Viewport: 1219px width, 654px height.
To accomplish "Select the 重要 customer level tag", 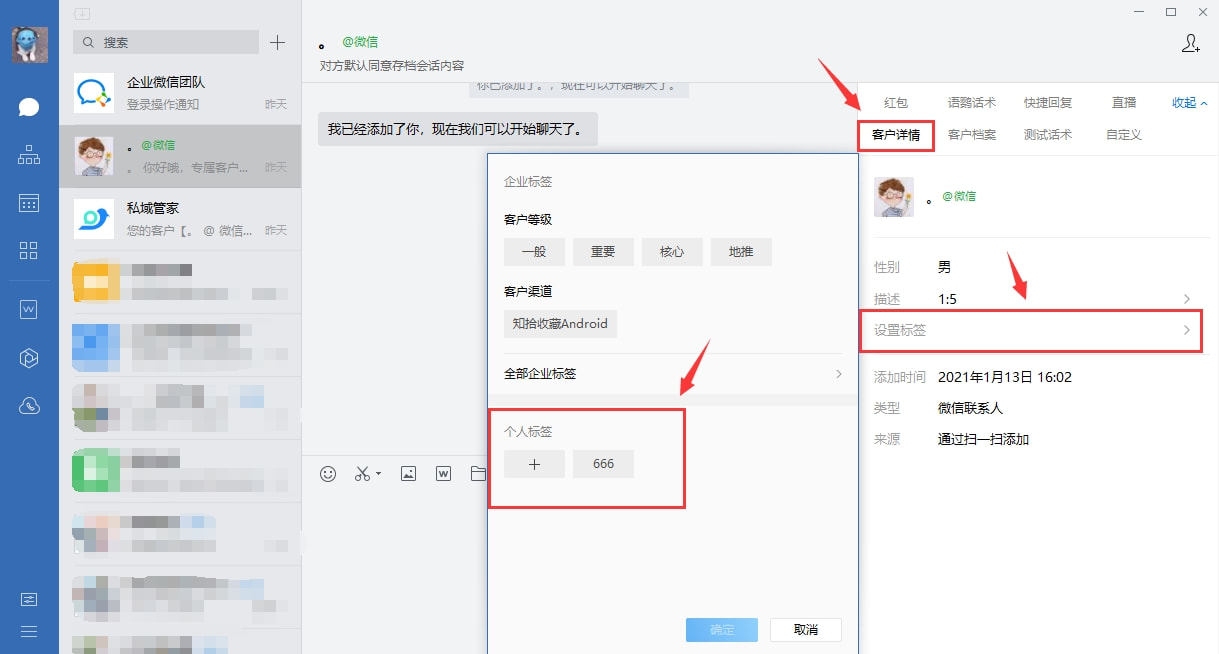I will point(603,252).
